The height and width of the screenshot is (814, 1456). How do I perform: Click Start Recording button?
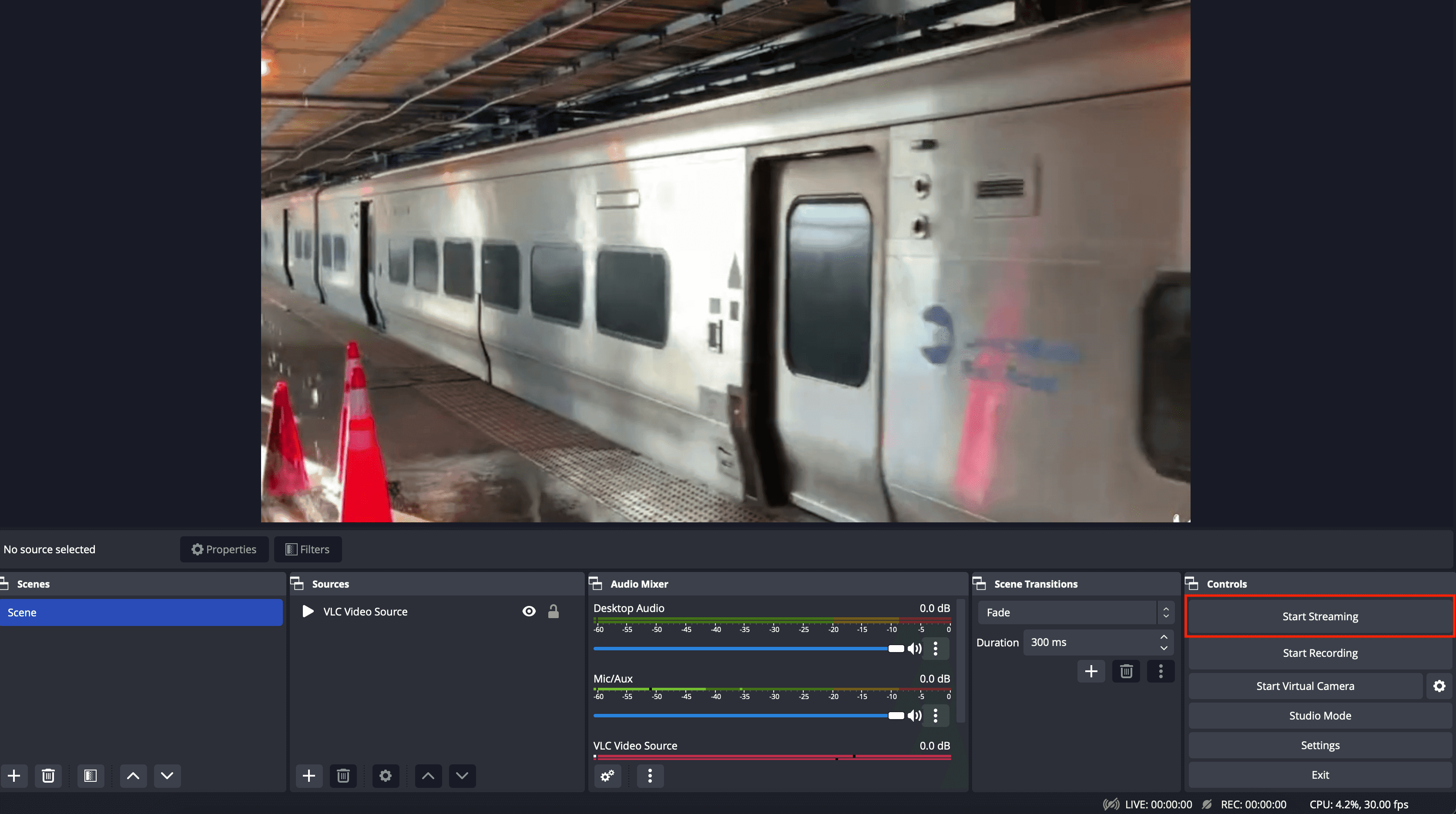pyautogui.click(x=1320, y=652)
